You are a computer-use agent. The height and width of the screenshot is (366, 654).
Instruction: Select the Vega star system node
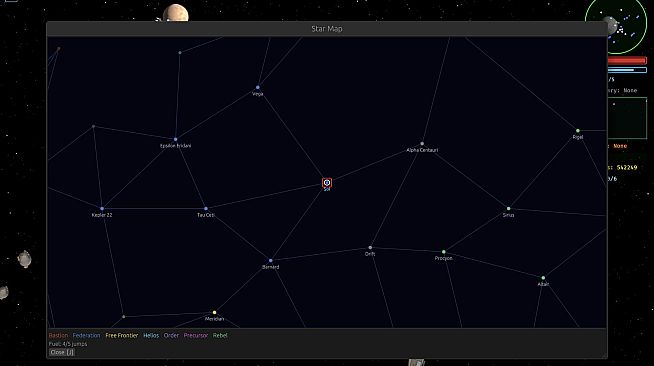pyautogui.click(x=258, y=88)
